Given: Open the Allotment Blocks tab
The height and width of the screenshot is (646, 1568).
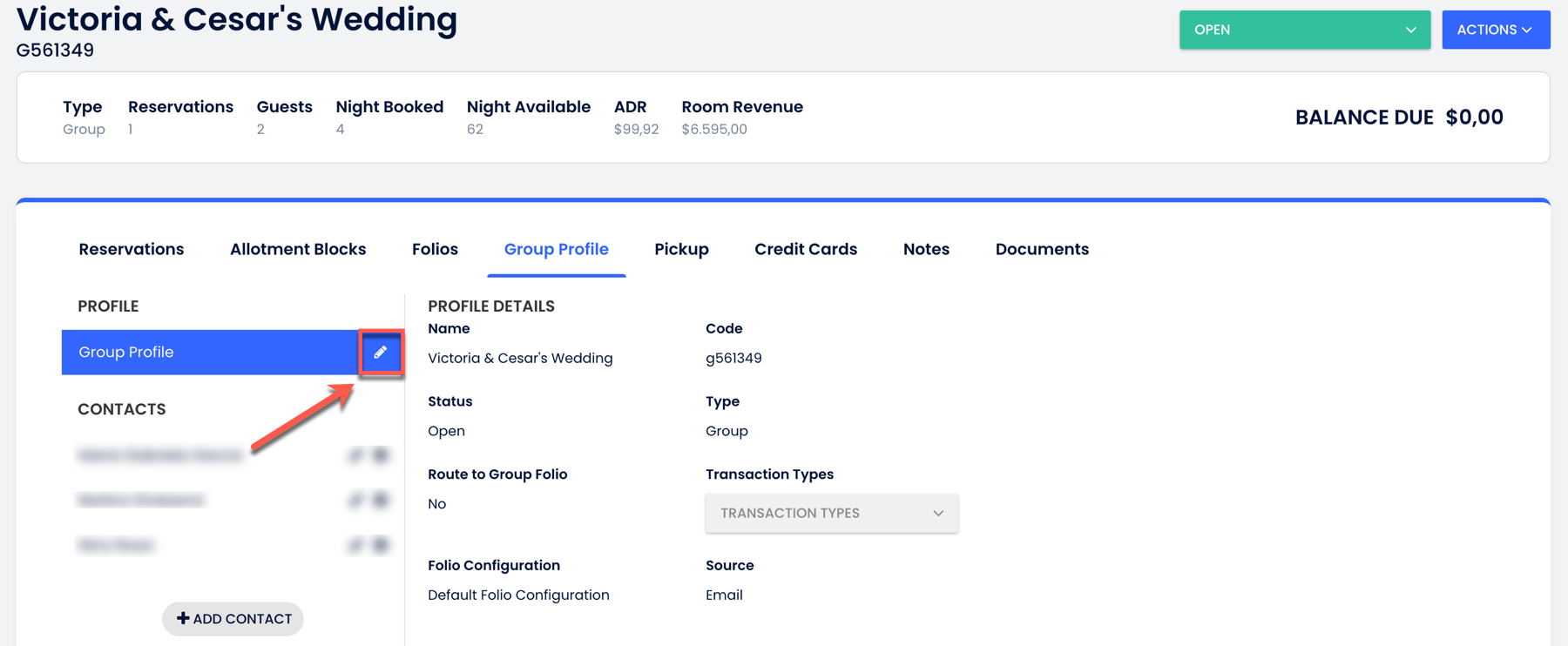Looking at the screenshot, I should (298, 250).
